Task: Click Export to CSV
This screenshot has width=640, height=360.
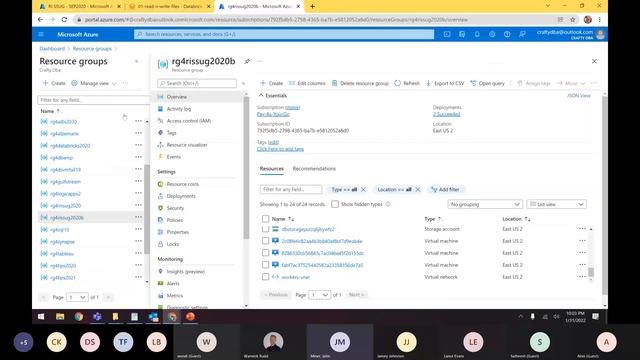Action: pos(445,83)
